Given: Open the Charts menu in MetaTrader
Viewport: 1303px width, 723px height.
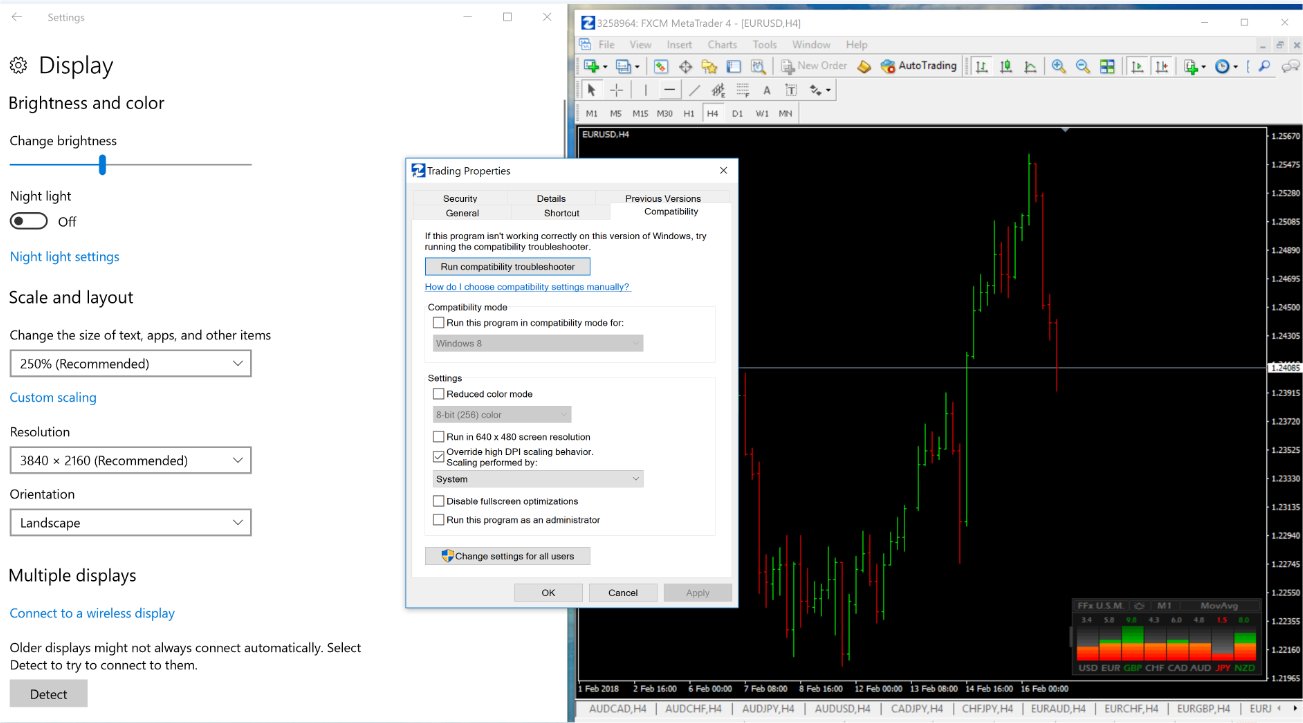Looking at the screenshot, I should (722, 45).
